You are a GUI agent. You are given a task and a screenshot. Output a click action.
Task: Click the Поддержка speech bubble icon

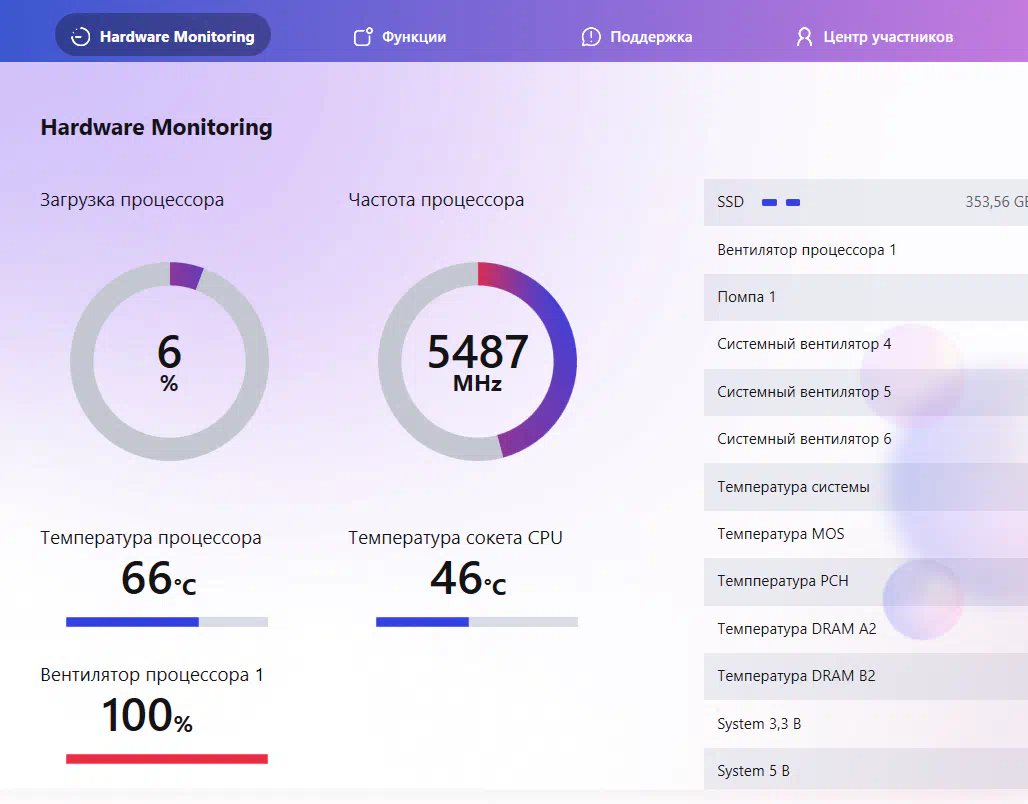tap(591, 37)
